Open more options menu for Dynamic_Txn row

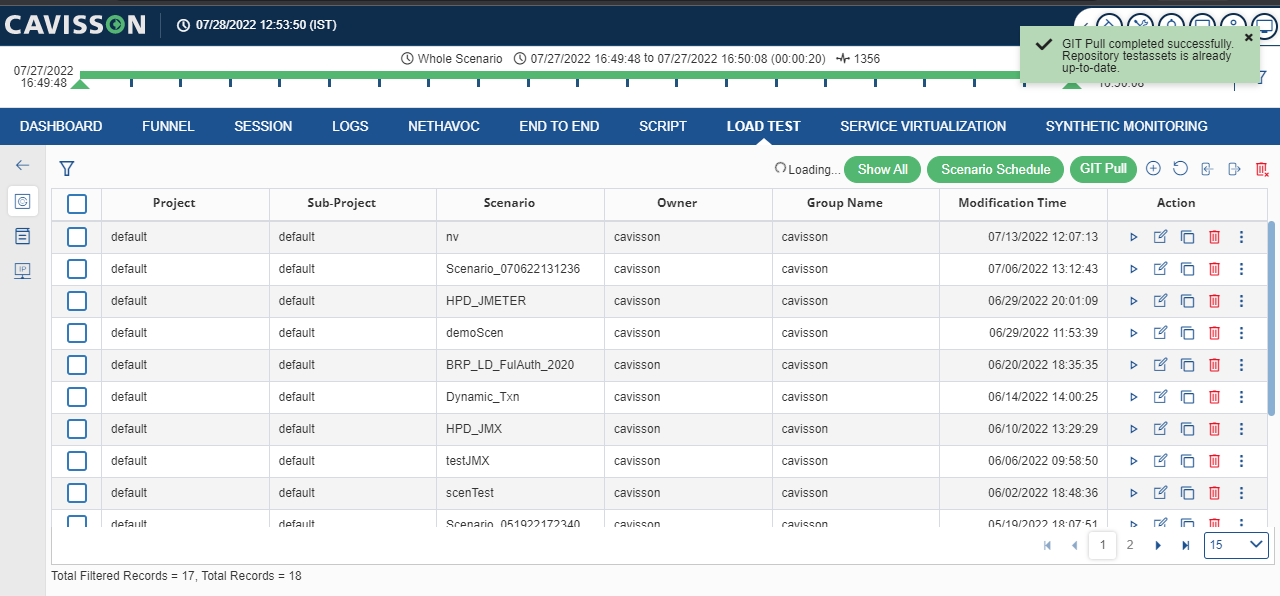tap(1241, 397)
